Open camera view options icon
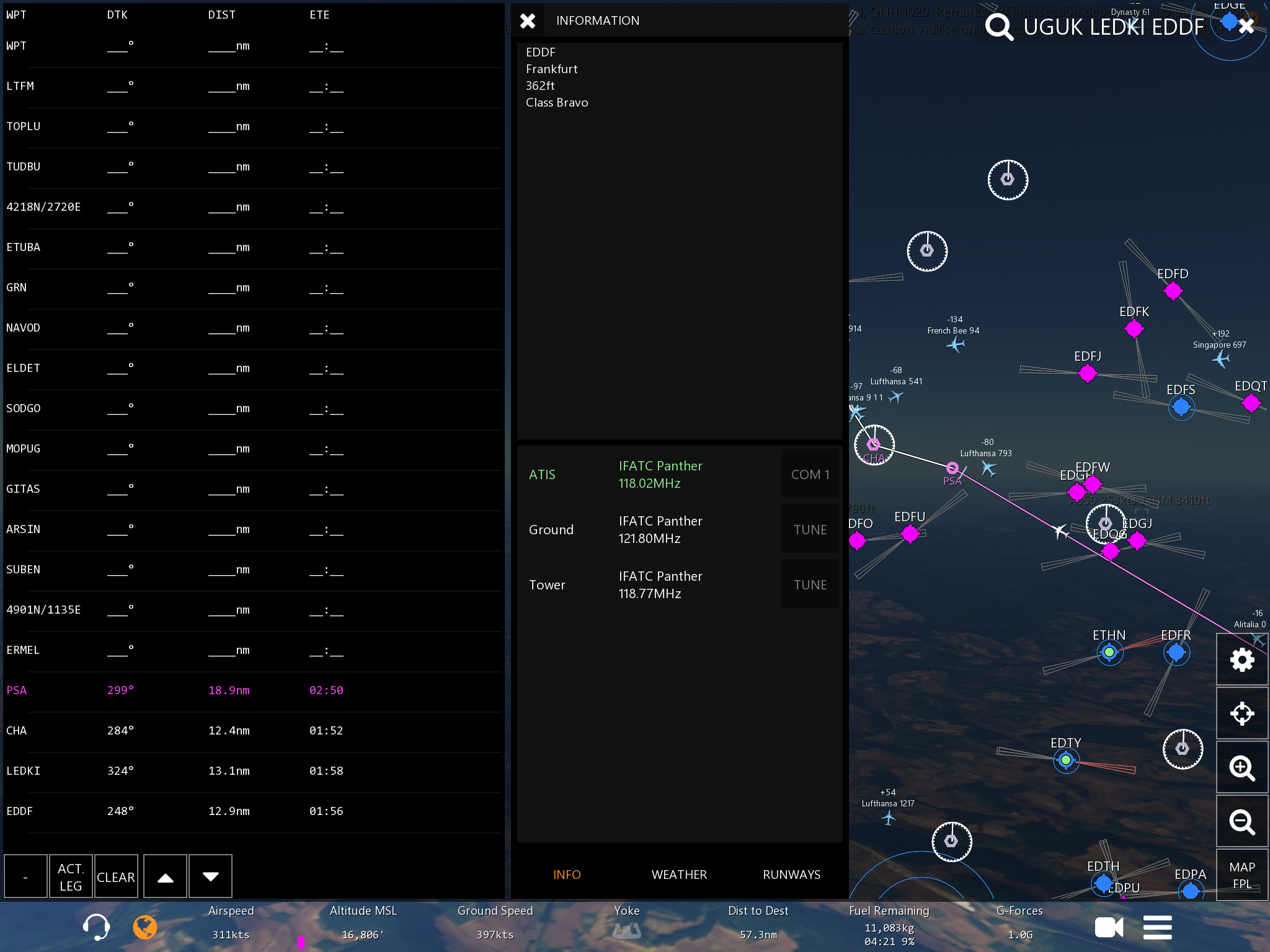Screen dimensions: 1270x952 point(1109,928)
